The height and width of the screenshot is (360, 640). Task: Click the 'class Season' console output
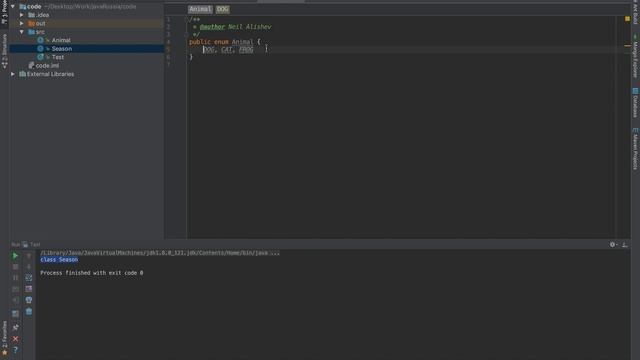click(x=59, y=260)
